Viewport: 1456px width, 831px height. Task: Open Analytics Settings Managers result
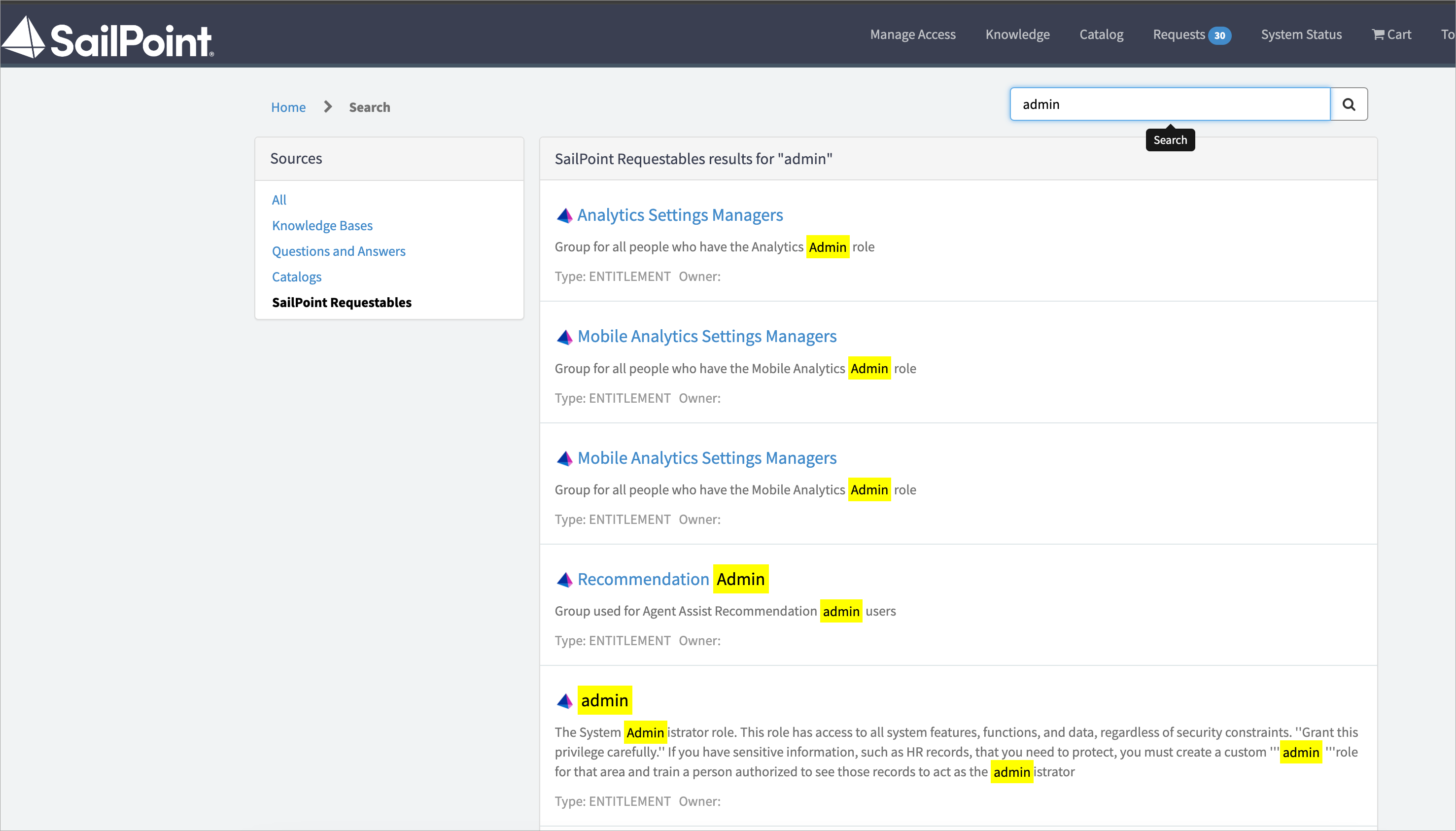[x=680, y=215]
